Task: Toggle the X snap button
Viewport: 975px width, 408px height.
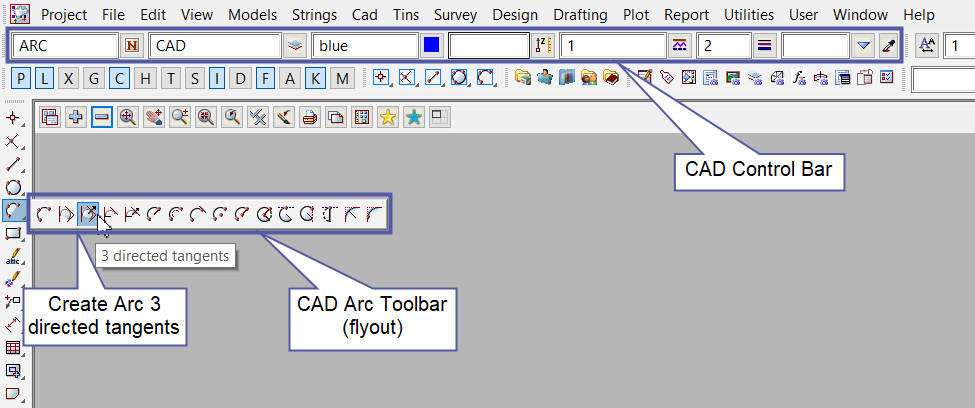Action: (69, 78)
